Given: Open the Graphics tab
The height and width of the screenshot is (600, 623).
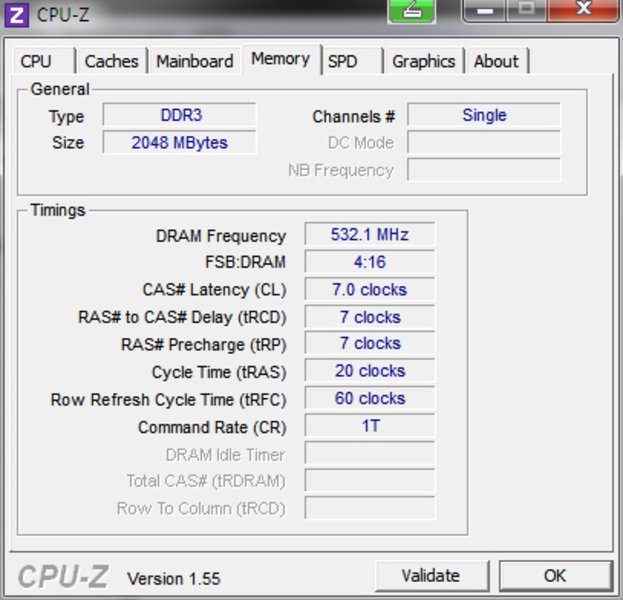Looking at the screenshot, I should pos(424,61).
